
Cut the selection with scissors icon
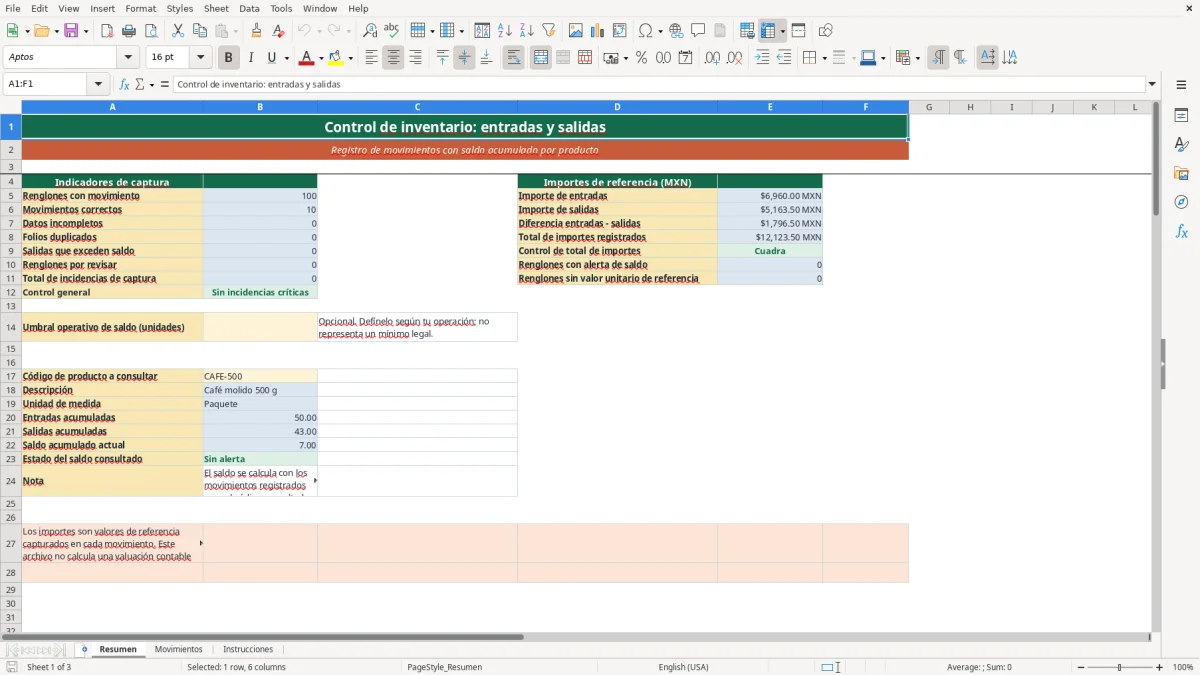pyautogui.click(x=178, y=31)
